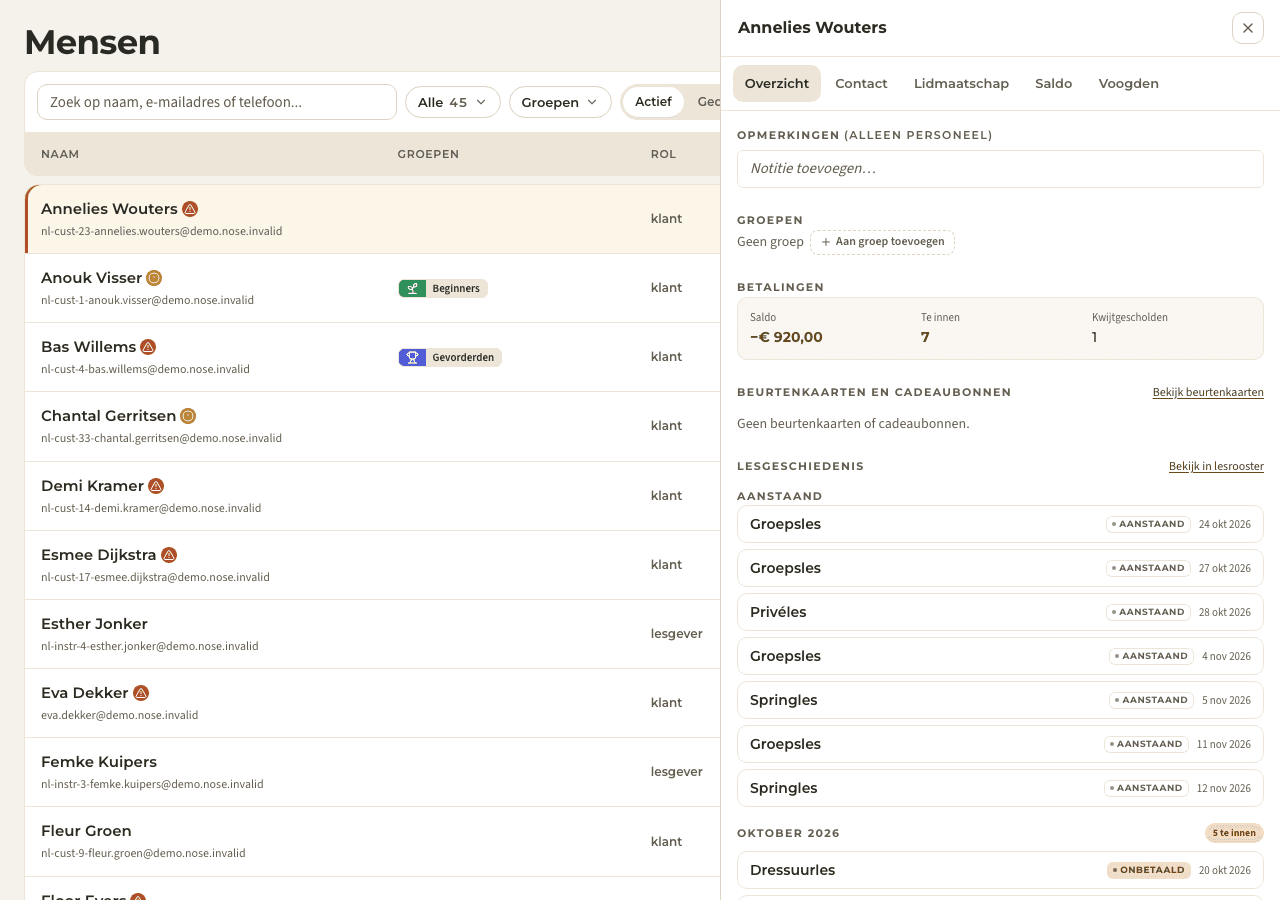This screenshot has width=1280, height=900.
Task: Click warning icon next to Demi Kramer
Action: (x=156, y=486)
